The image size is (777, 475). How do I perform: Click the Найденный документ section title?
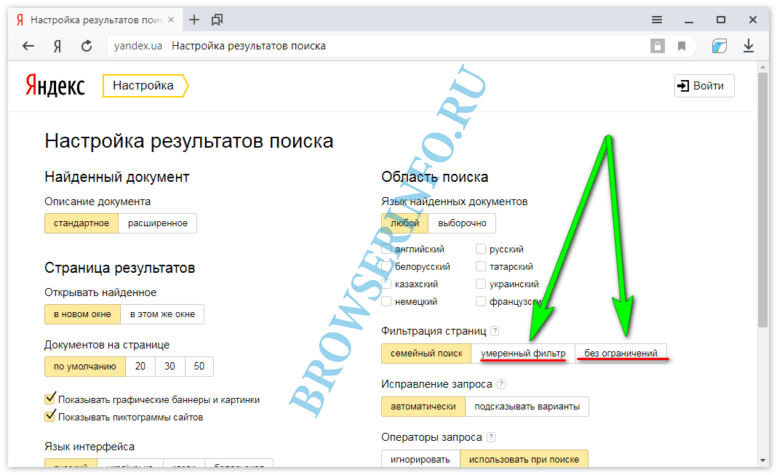pyautogui.click(x=117, y=177)
